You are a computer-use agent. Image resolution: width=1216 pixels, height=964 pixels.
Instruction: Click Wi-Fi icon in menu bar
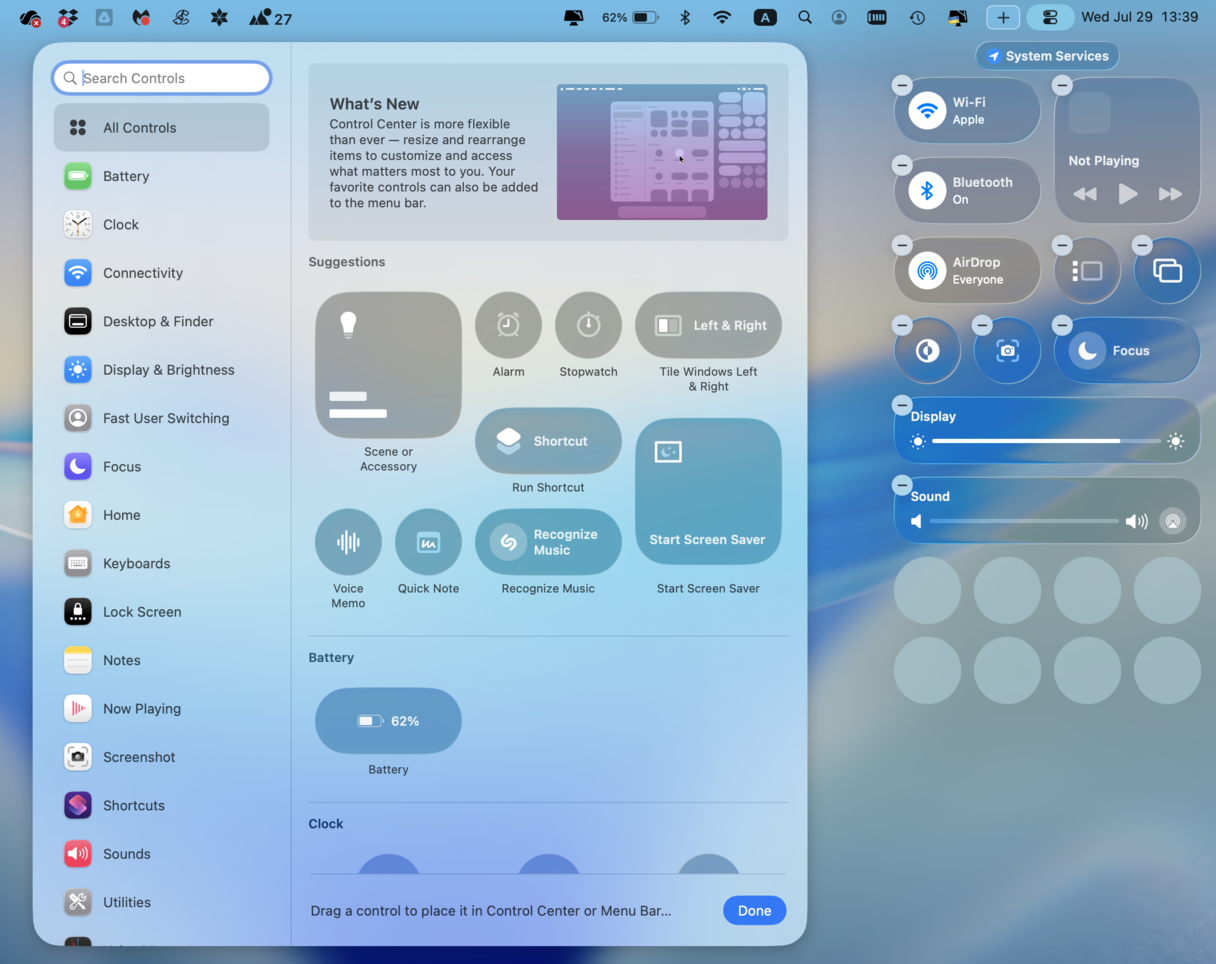[722, 17]
